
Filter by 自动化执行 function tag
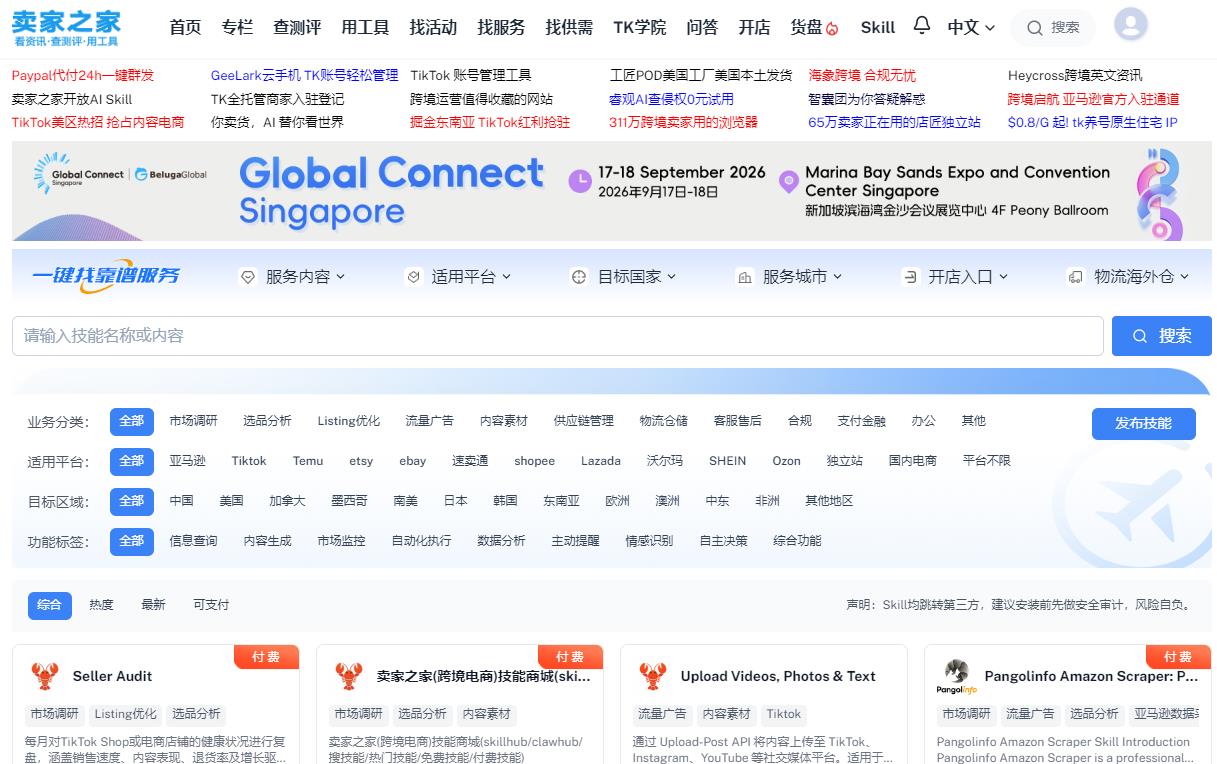pyautogui.click(x=421, y=541)
